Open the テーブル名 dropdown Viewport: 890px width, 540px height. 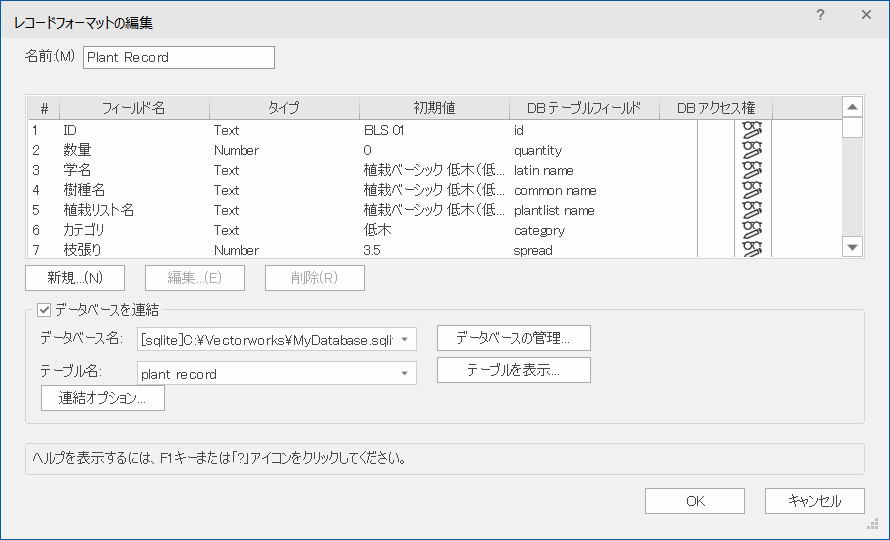(404, 374)
